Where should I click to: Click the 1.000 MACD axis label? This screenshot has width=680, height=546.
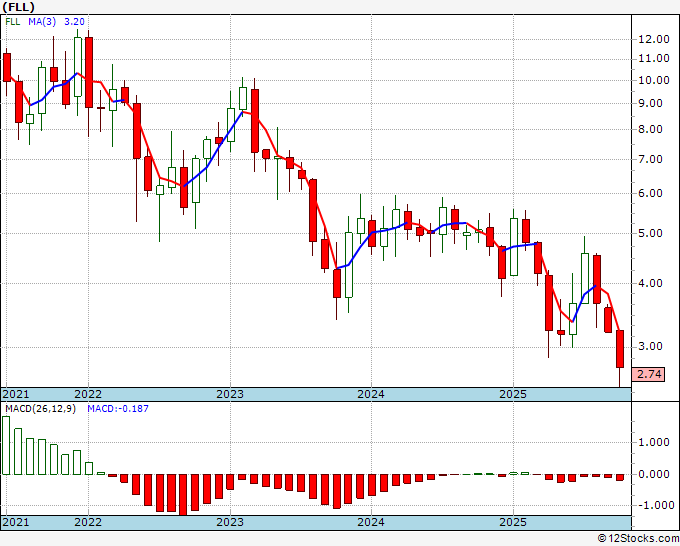654,442
